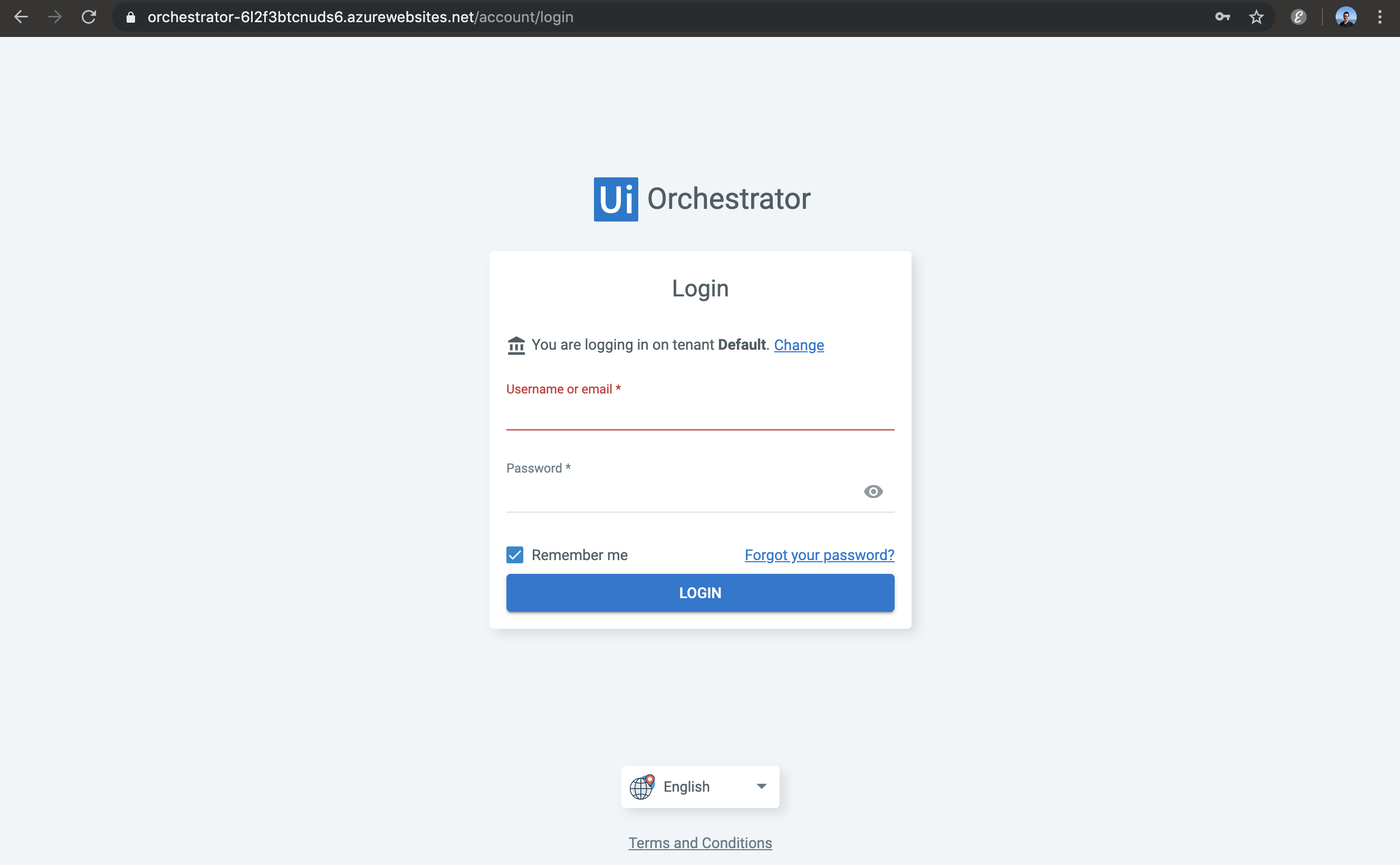
Task: Click the browser forward arrow
Action: pyautogui.click(x=55, y=17)
